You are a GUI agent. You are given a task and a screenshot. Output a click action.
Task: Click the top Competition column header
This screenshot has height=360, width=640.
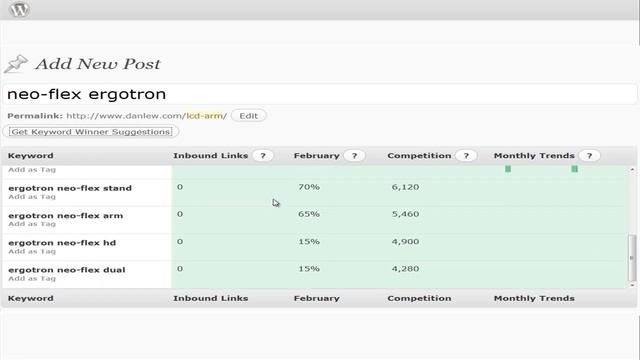click(x=419, y=156)
